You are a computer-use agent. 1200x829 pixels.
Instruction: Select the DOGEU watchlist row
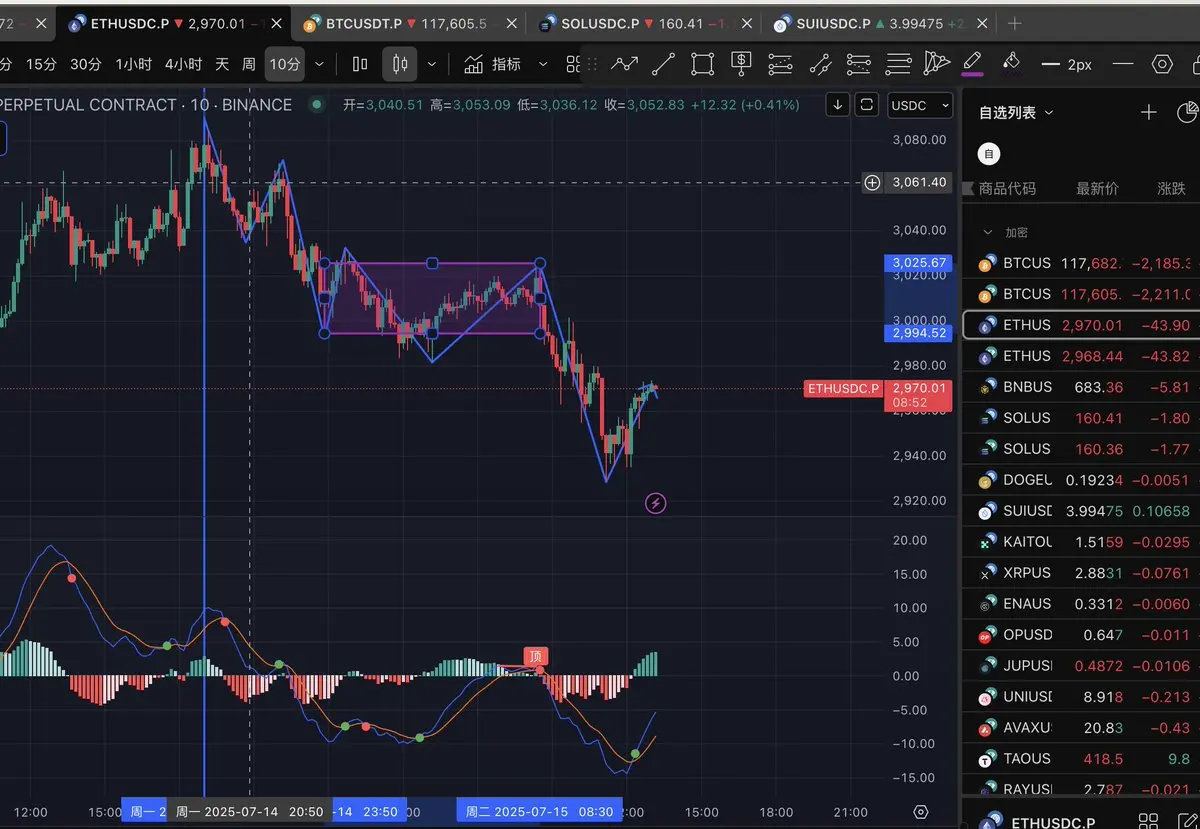point(1081,480)
